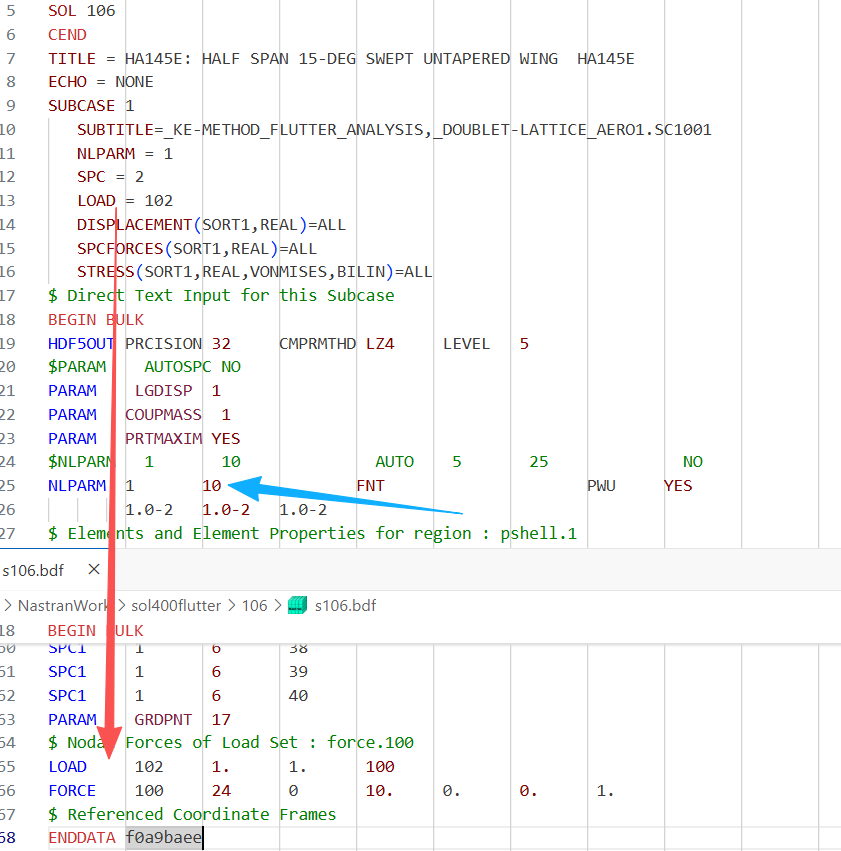The width and height of the screenshot is (841, 851).
Task: Place cursor on NLPARM = 1 line
Action: tap(124, 154)
